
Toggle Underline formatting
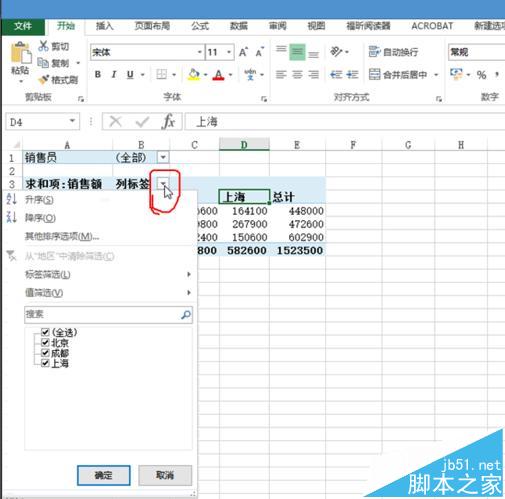(x=130, y=74)
